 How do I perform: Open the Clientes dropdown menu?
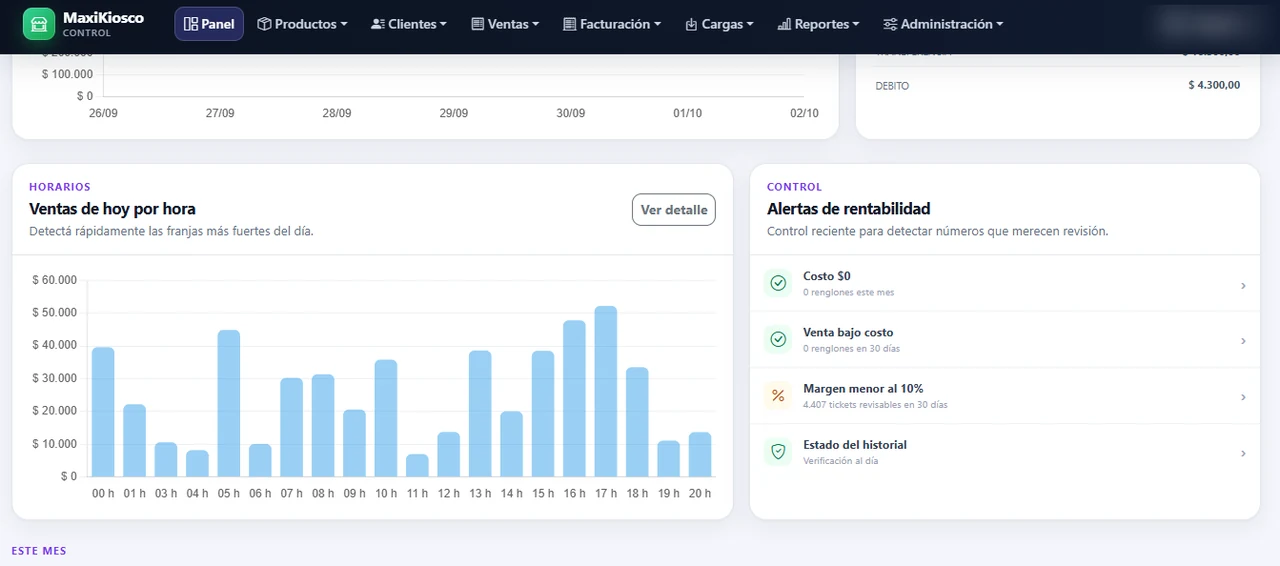(408, 24)
